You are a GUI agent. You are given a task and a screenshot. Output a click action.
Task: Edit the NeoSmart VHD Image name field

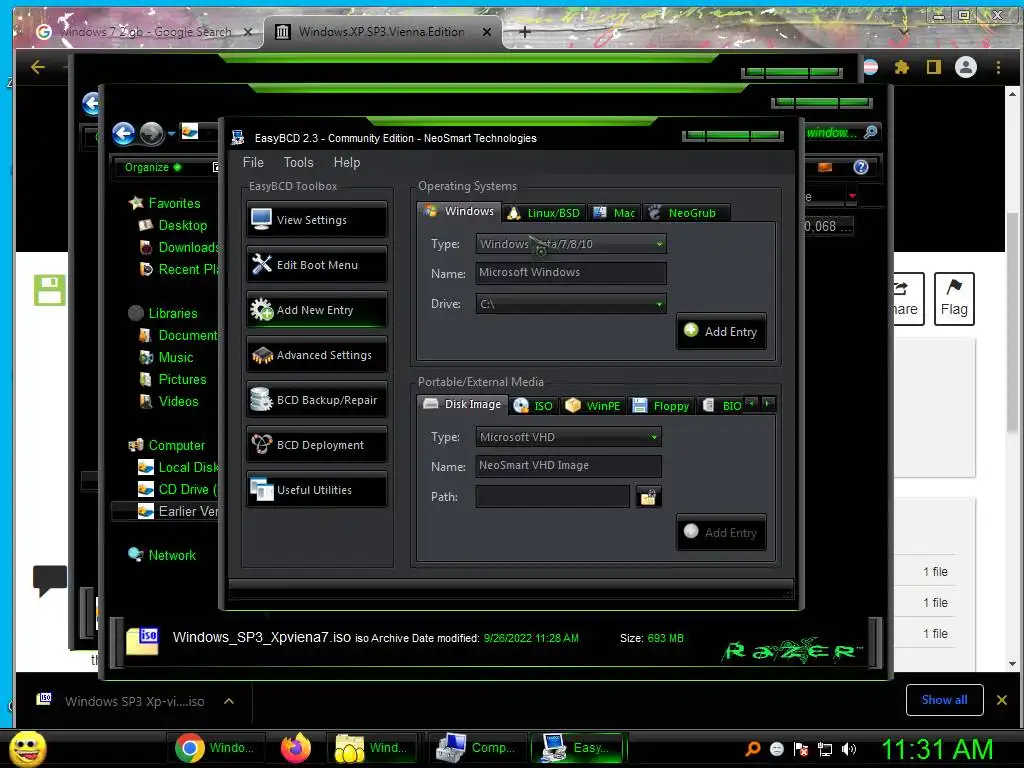(x=568, y=466)
